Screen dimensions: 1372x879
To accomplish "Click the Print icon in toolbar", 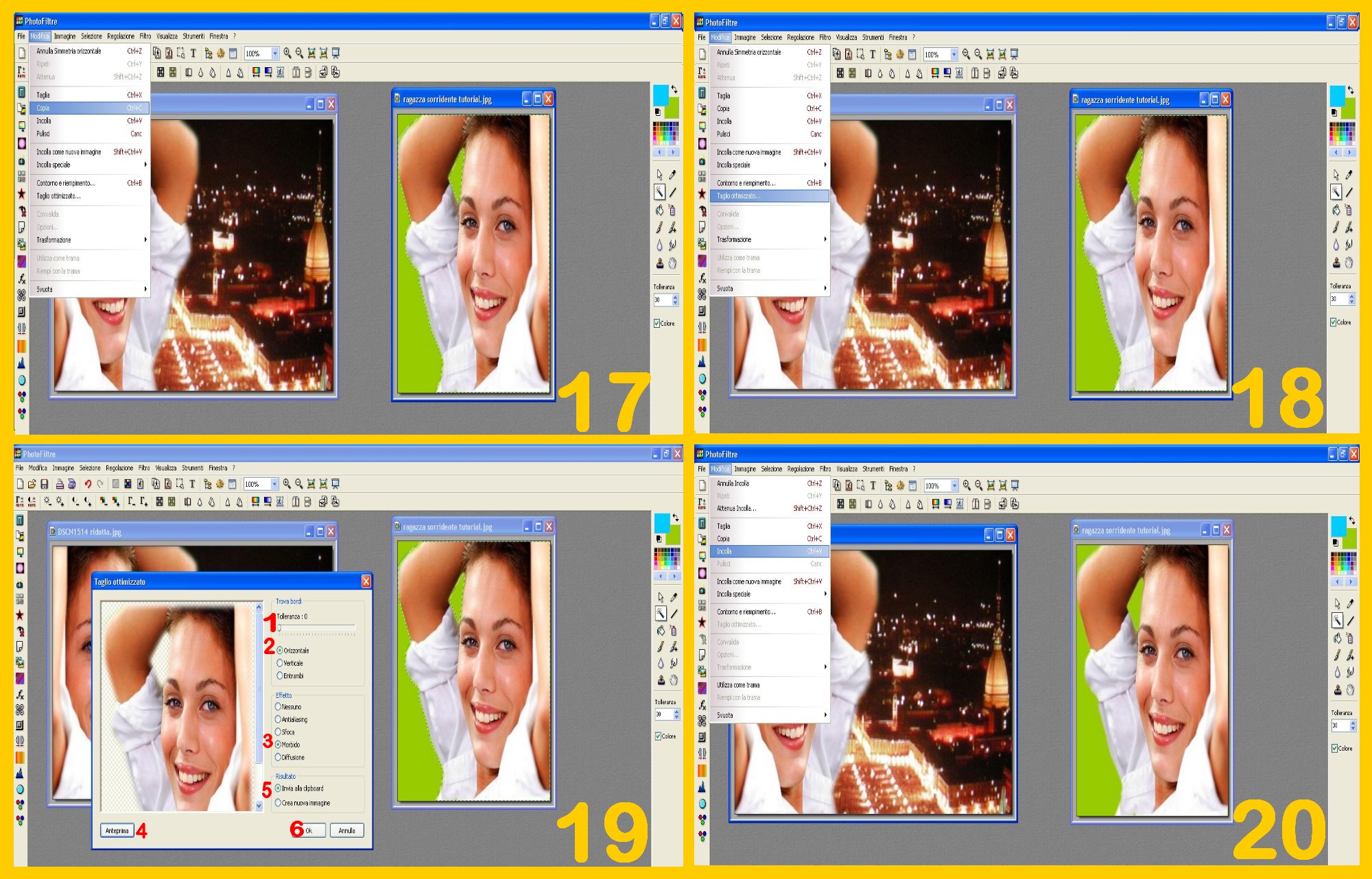I will (x=60, y=484).
